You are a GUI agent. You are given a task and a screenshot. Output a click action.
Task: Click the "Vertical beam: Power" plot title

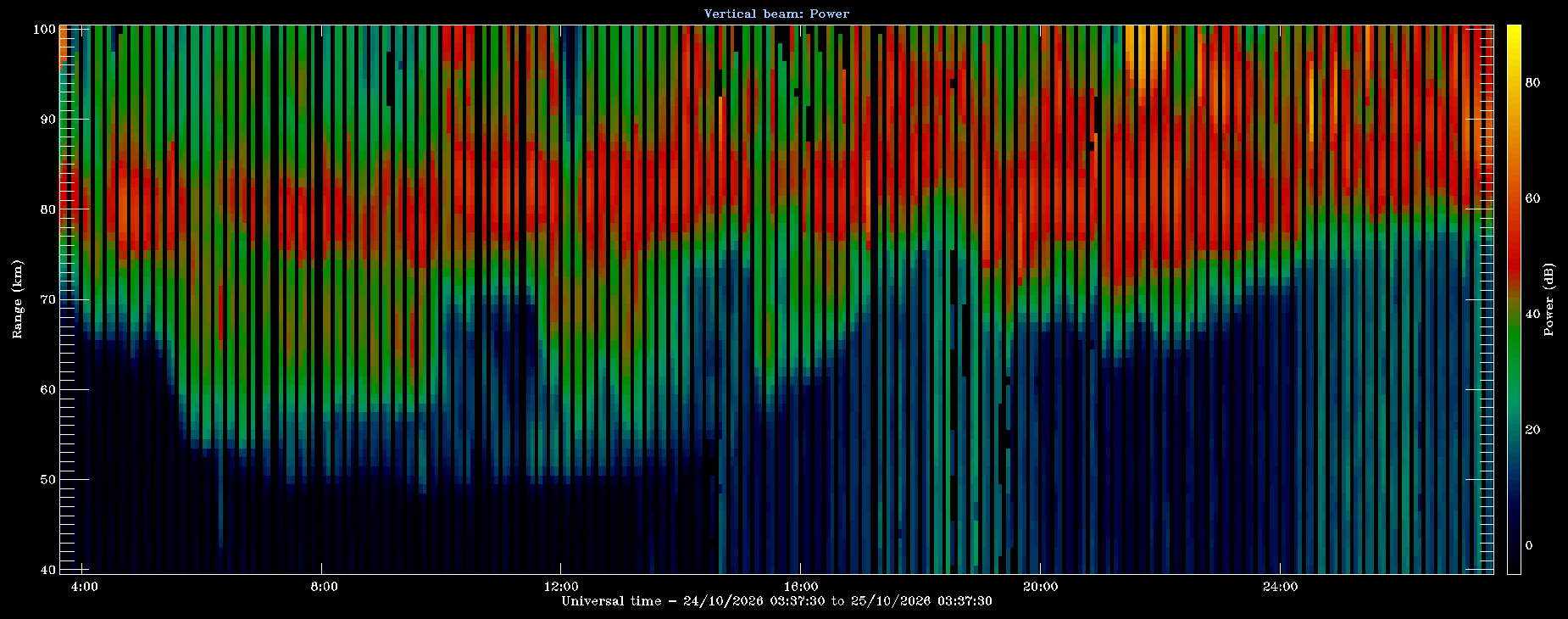776,14
